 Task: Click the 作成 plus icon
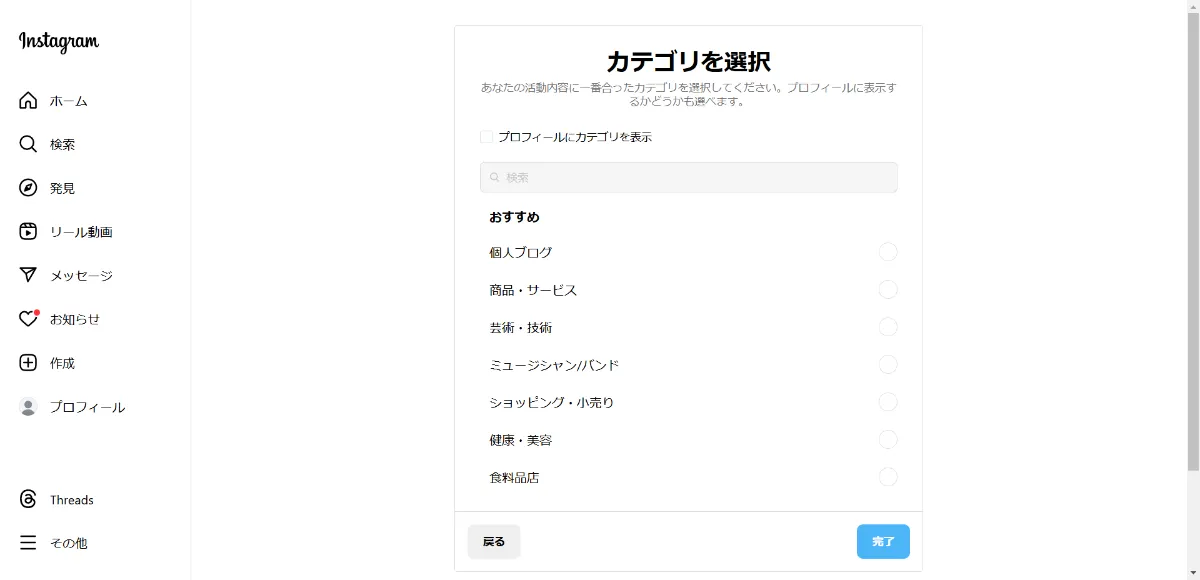pyautogui.click(x=28, y=363)
